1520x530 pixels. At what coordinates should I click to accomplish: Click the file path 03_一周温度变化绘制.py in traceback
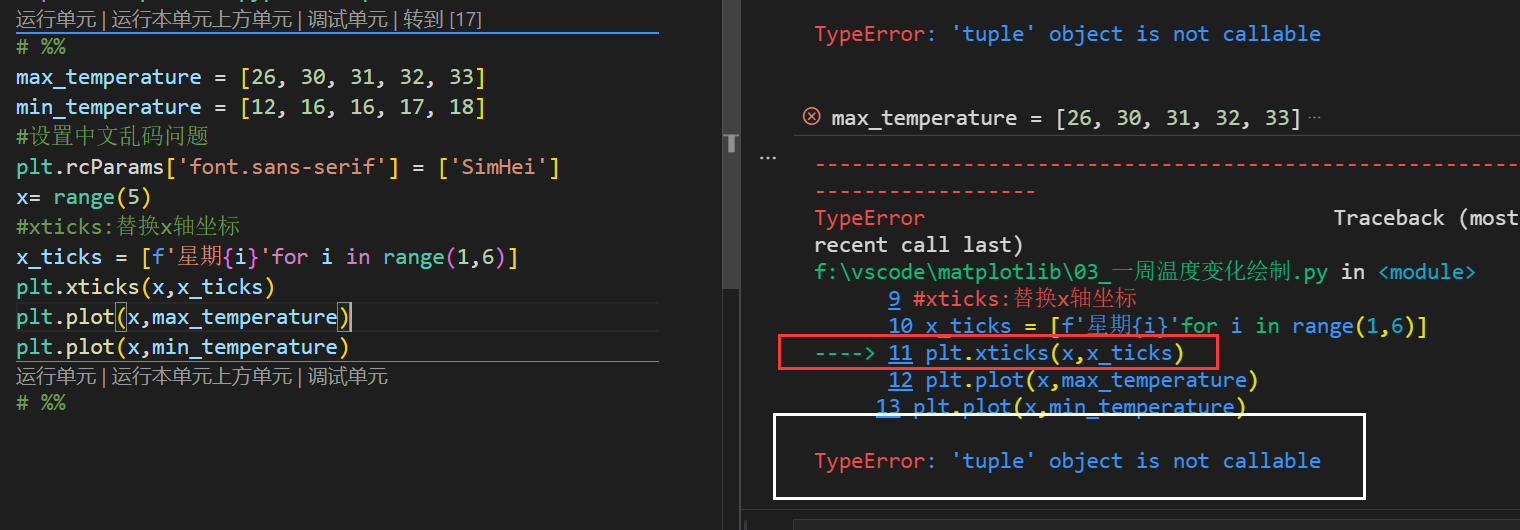tap(1071, 272)
